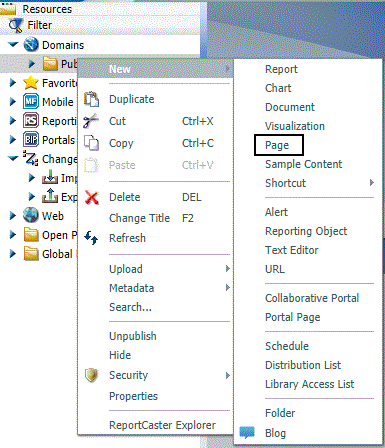Expand the Reporting Servers node

click(13, 120)
